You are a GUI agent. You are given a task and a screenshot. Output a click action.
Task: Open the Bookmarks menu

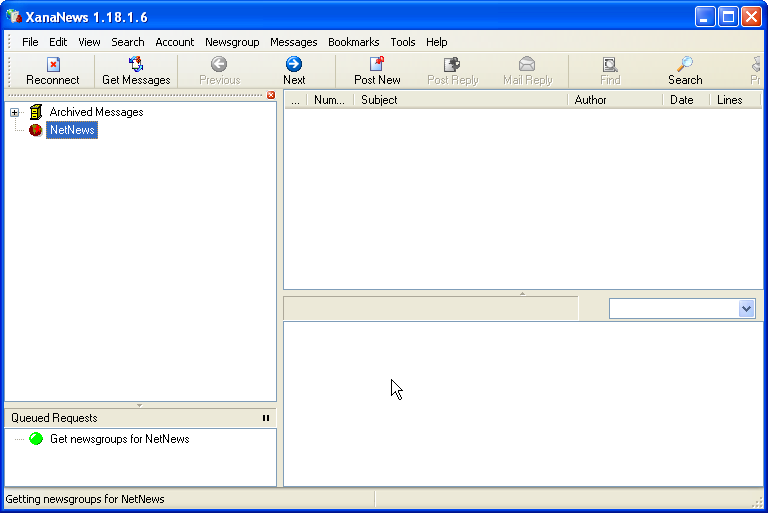click(x=353, y=42)
